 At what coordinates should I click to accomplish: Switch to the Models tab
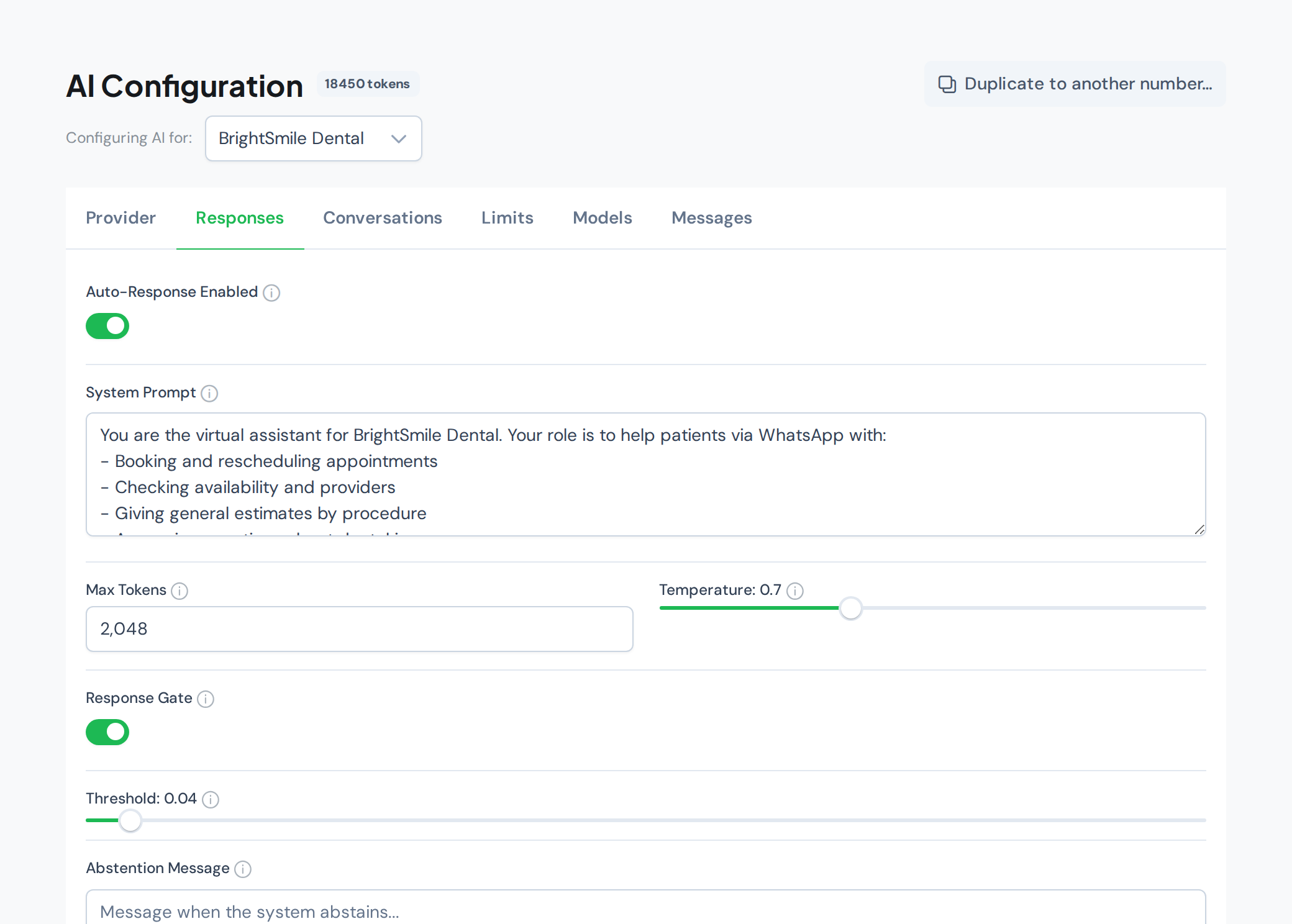click(x=603, y=218)
